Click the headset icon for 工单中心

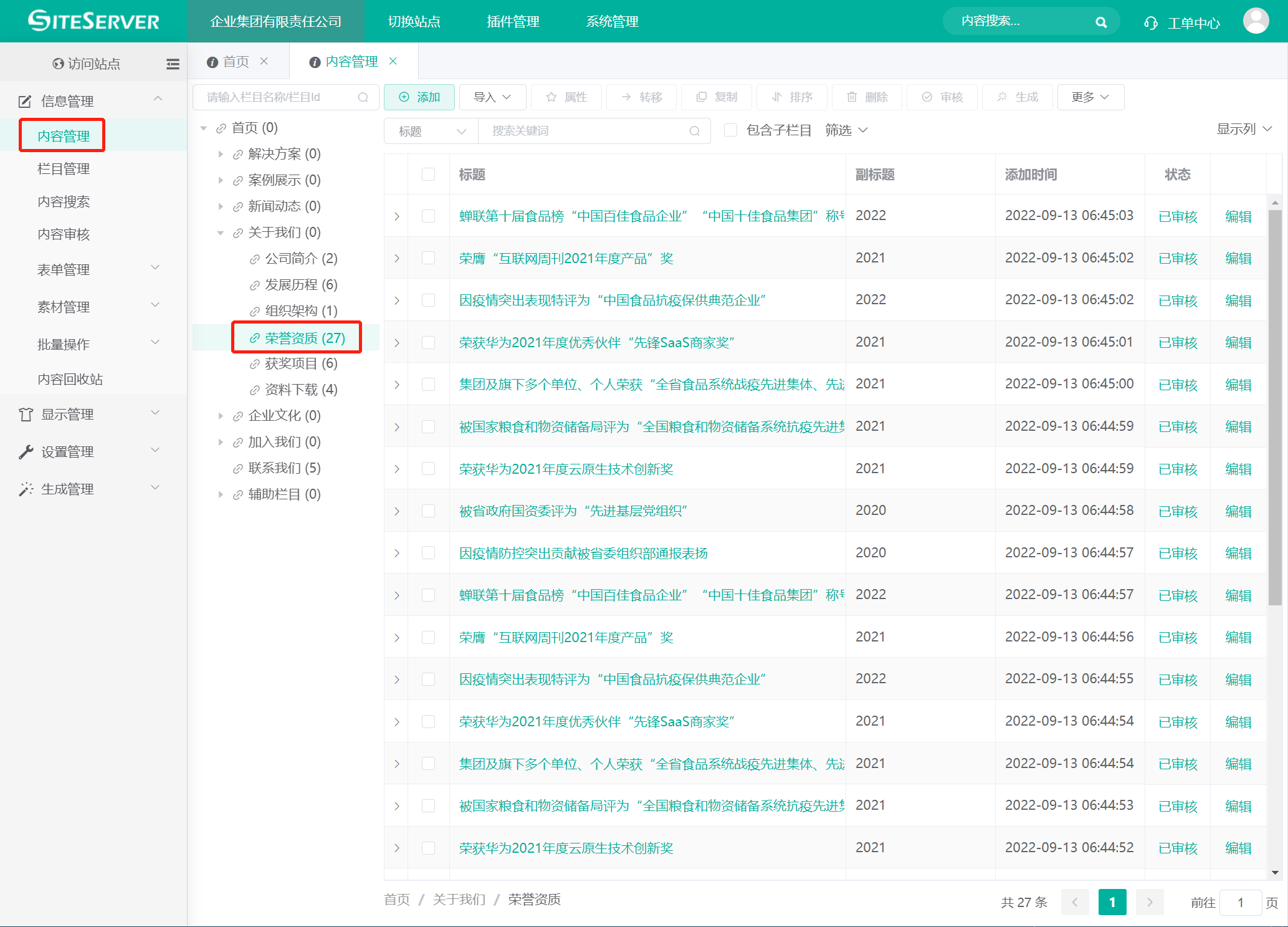point(1150,23)
